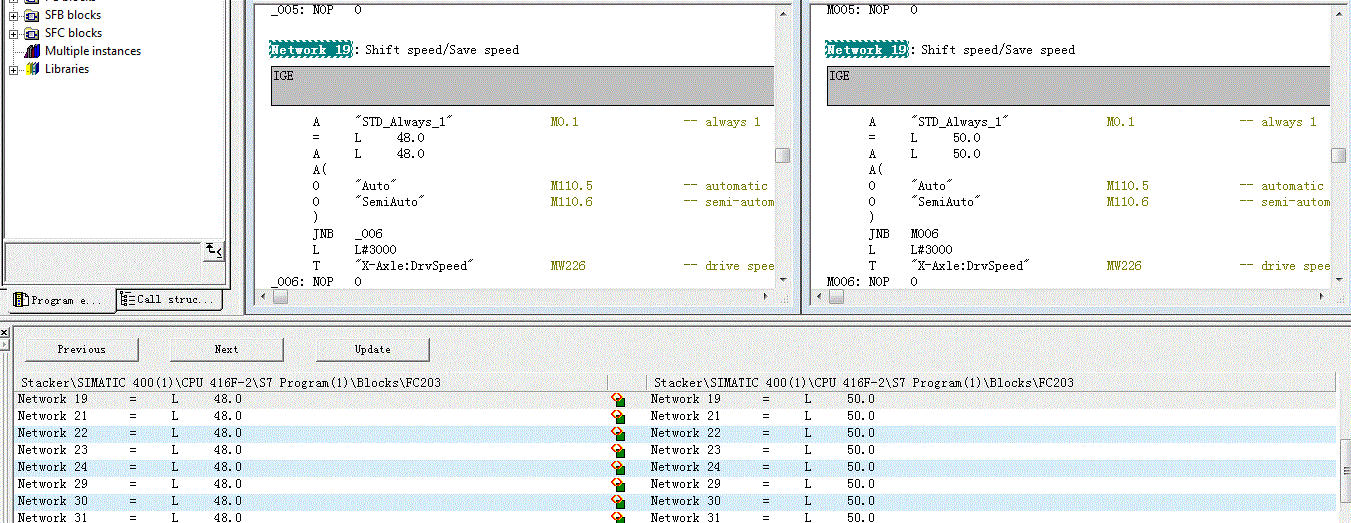Click the Previous button
Viewport: 1351px width, 523px height.
pyautogui.click(x=81, y=349)
